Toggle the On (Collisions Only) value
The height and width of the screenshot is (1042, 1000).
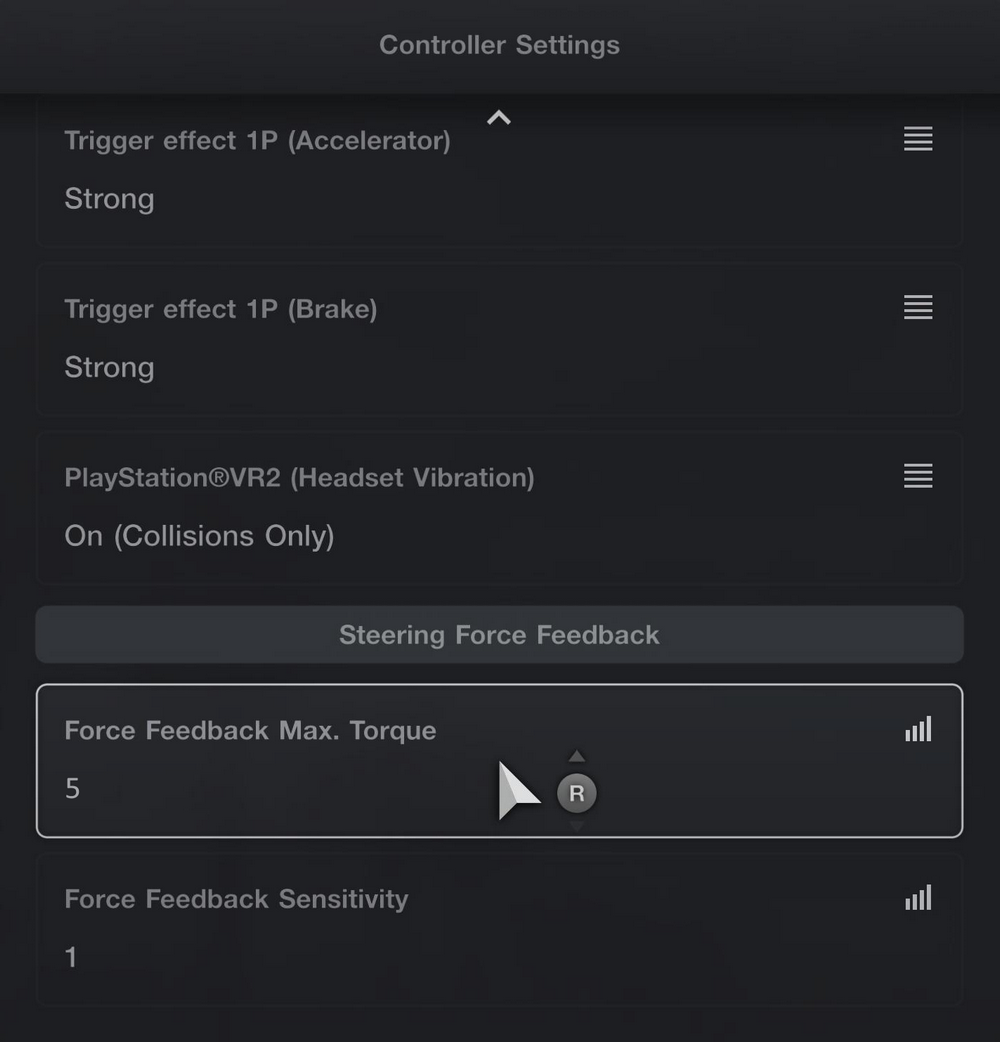pos(199,536)
